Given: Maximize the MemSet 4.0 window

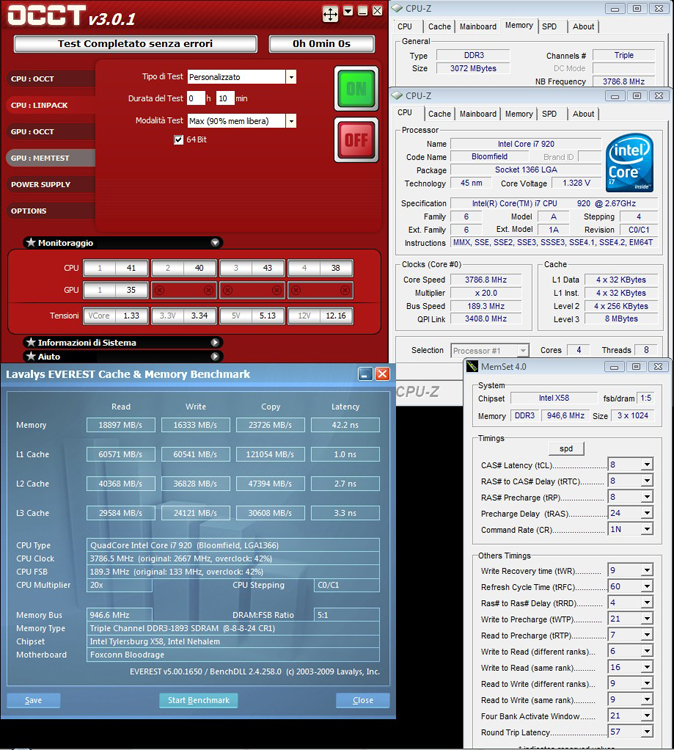Looking at the screenshot, I should 636,366.
